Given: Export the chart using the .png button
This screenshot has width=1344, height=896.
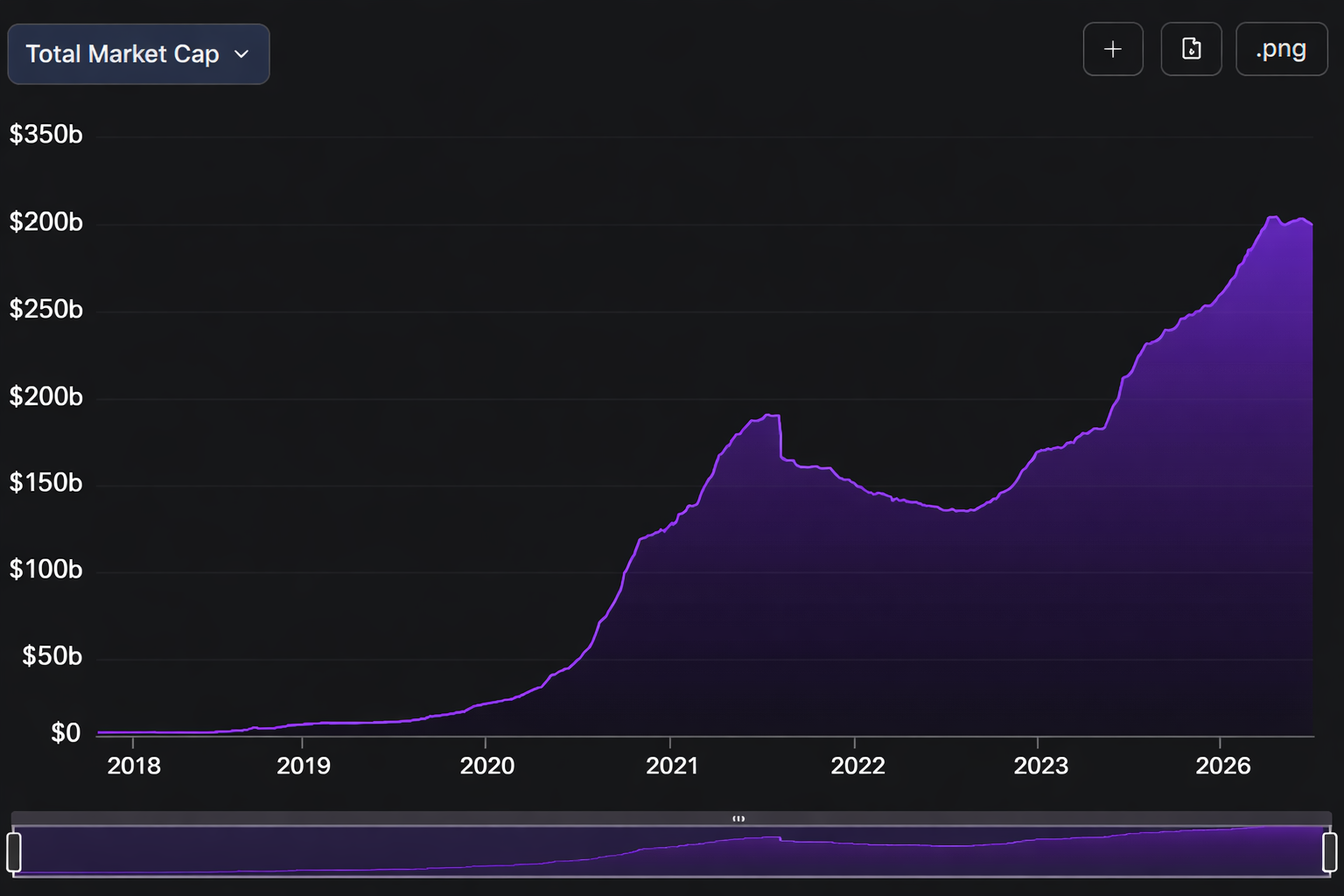Looking at the screenshot, I should coord(1281,50).
